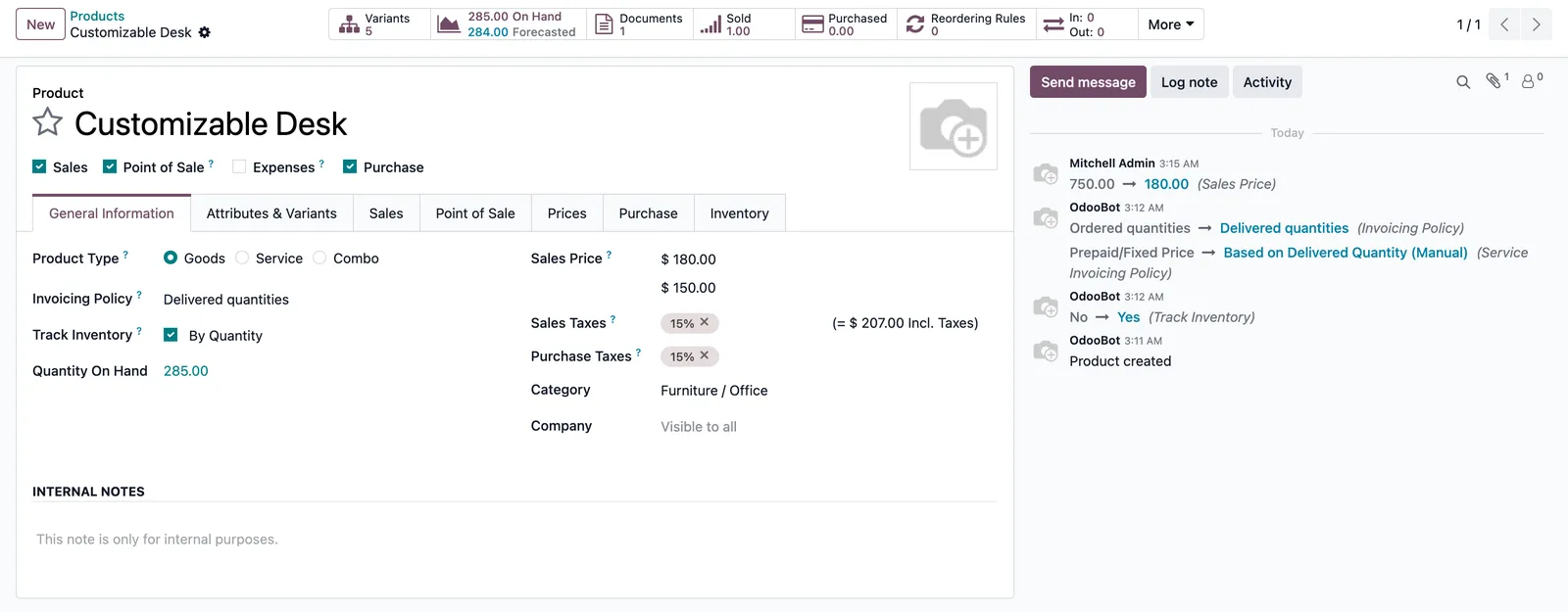The image size is (1568, 612).
Task: Click the New button
Action: (41, 24)
